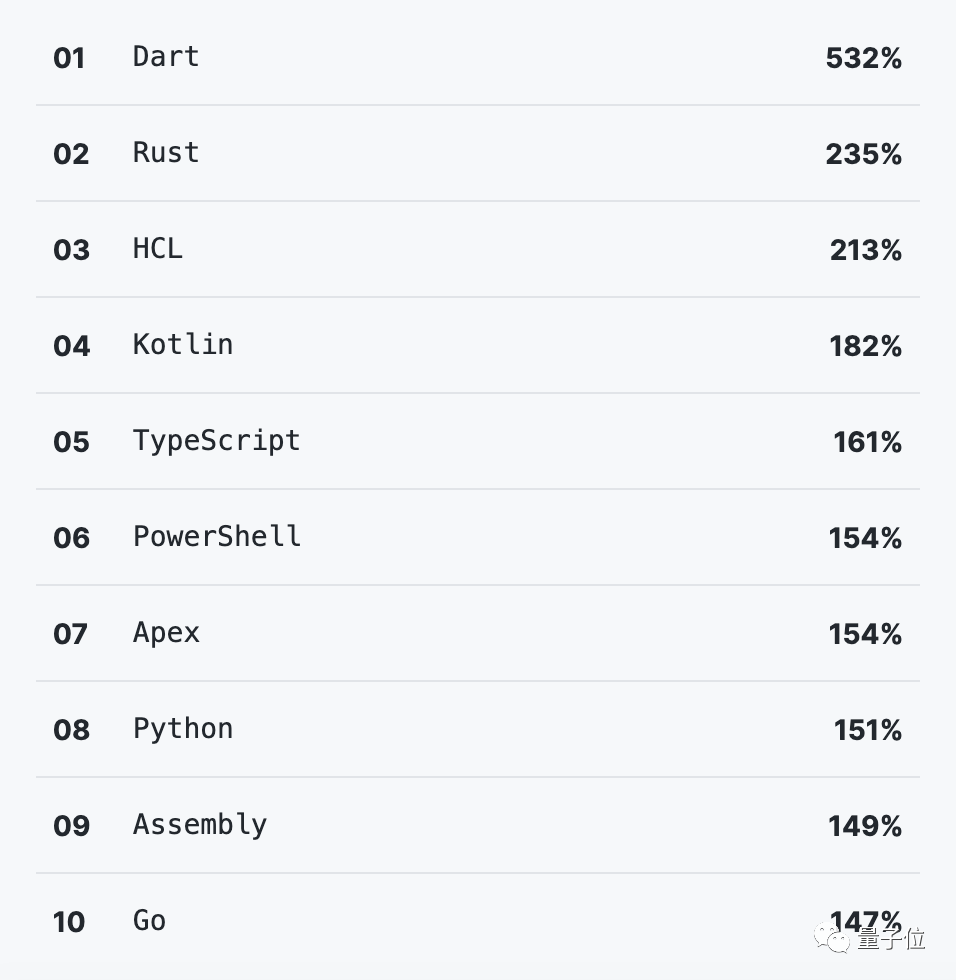
Task: Click the PowerShell language name
Action: pyautogui.click(x=217, y=537)
